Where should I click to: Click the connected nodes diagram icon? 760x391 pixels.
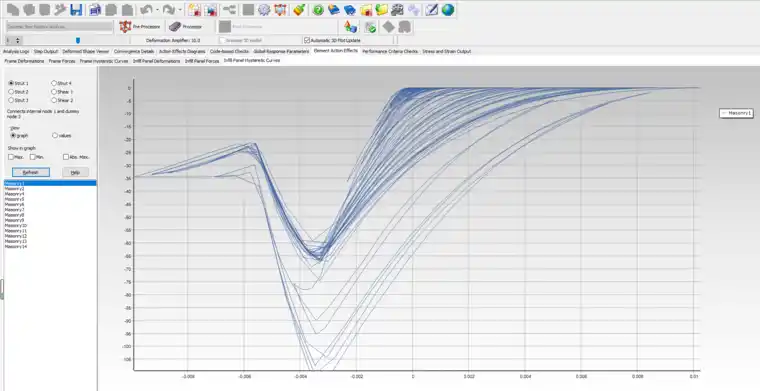(x=229, y=9)
